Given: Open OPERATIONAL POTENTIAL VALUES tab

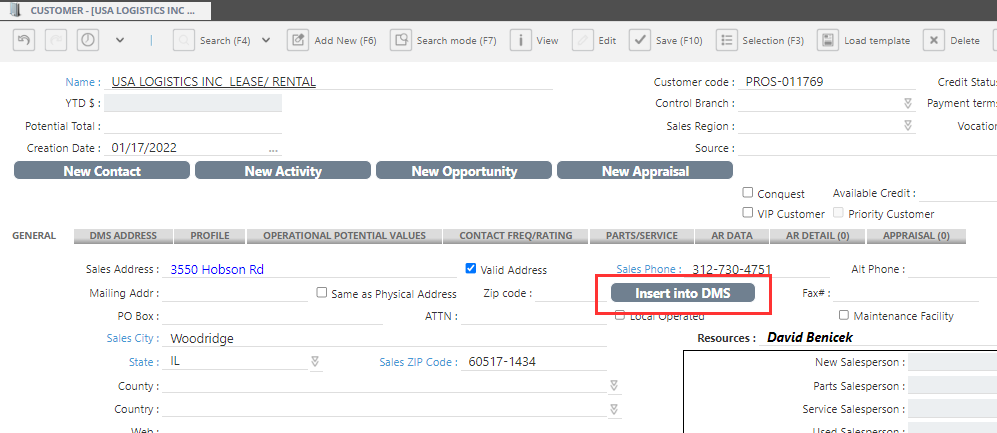Looking at the screenshot, I should 345,236.
